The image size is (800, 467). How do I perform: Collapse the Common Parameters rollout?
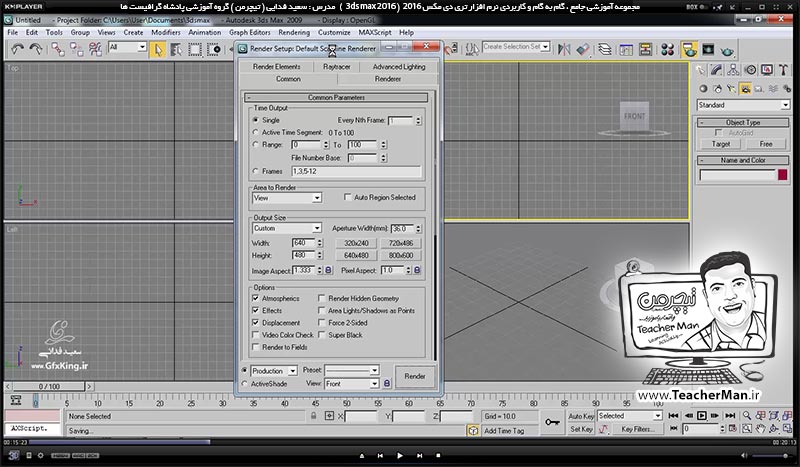336,97
